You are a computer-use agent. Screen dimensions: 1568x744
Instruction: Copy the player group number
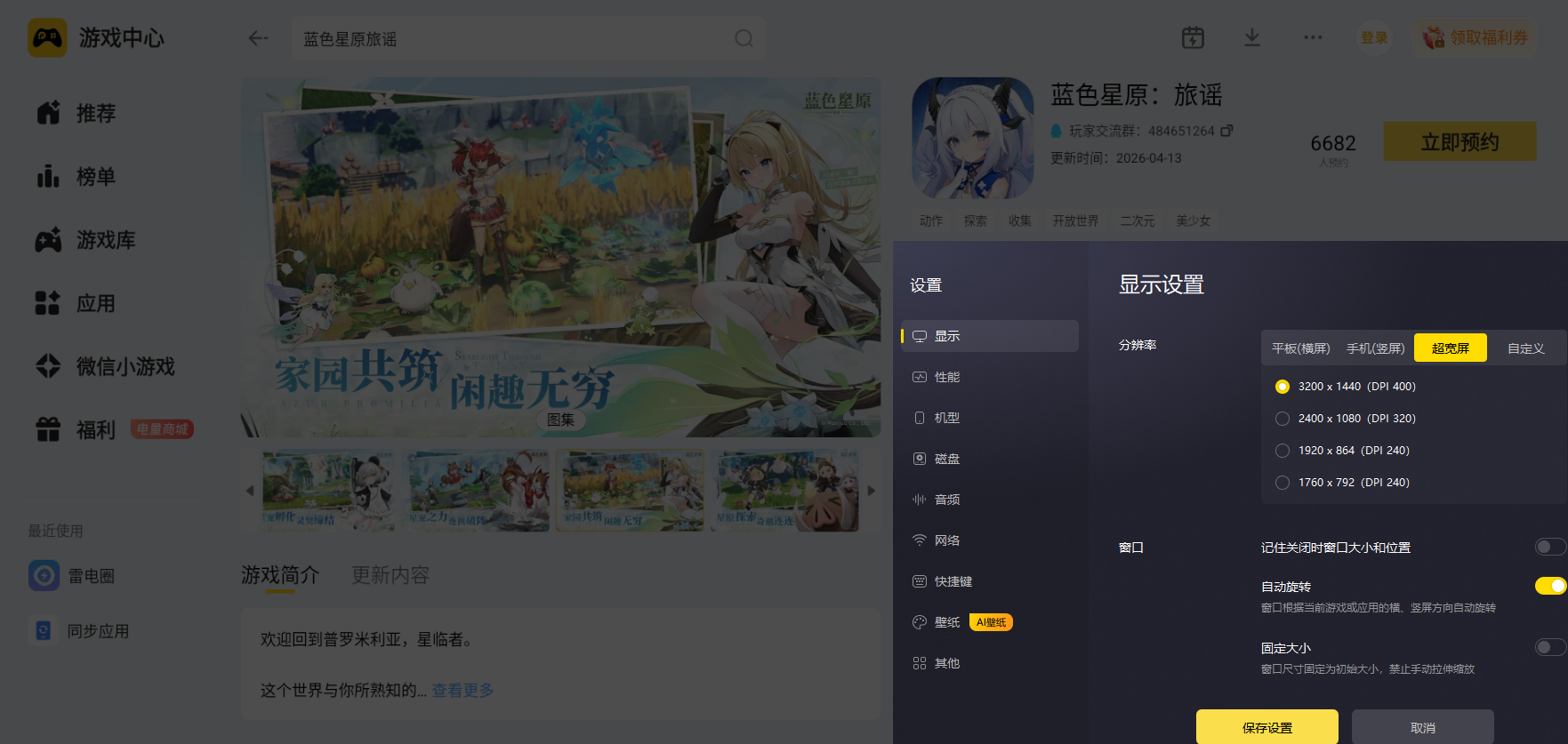(1226, 131)
